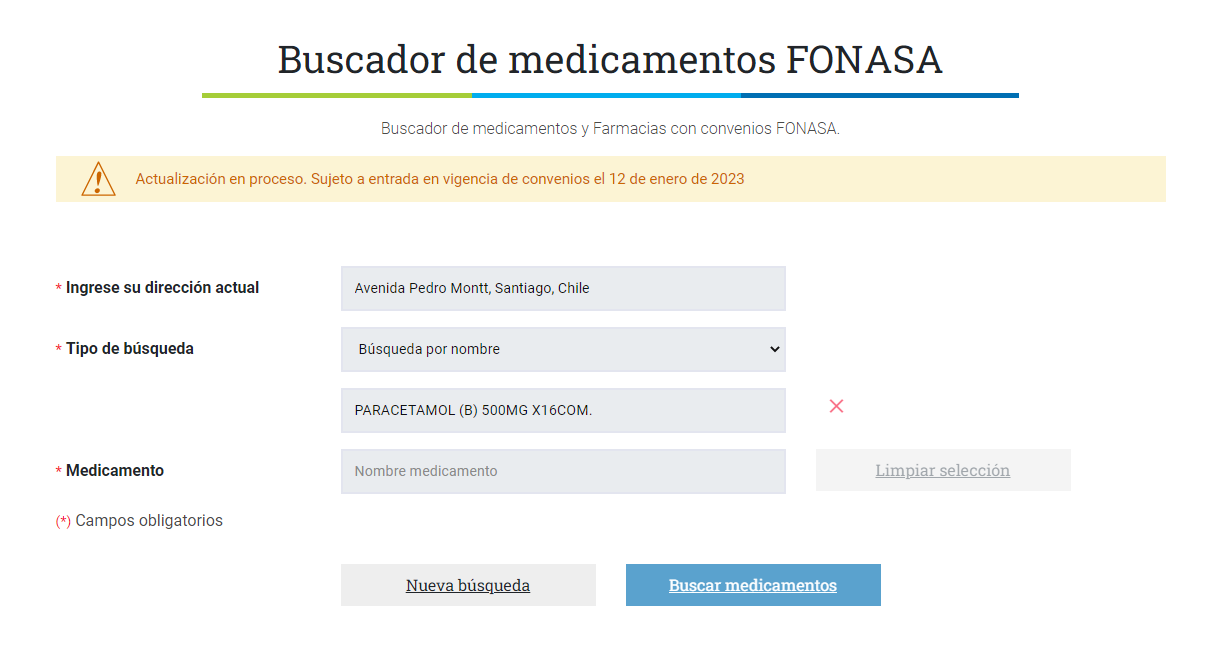
Task: Click the dark blue segment of title underline
Action: 880,96
